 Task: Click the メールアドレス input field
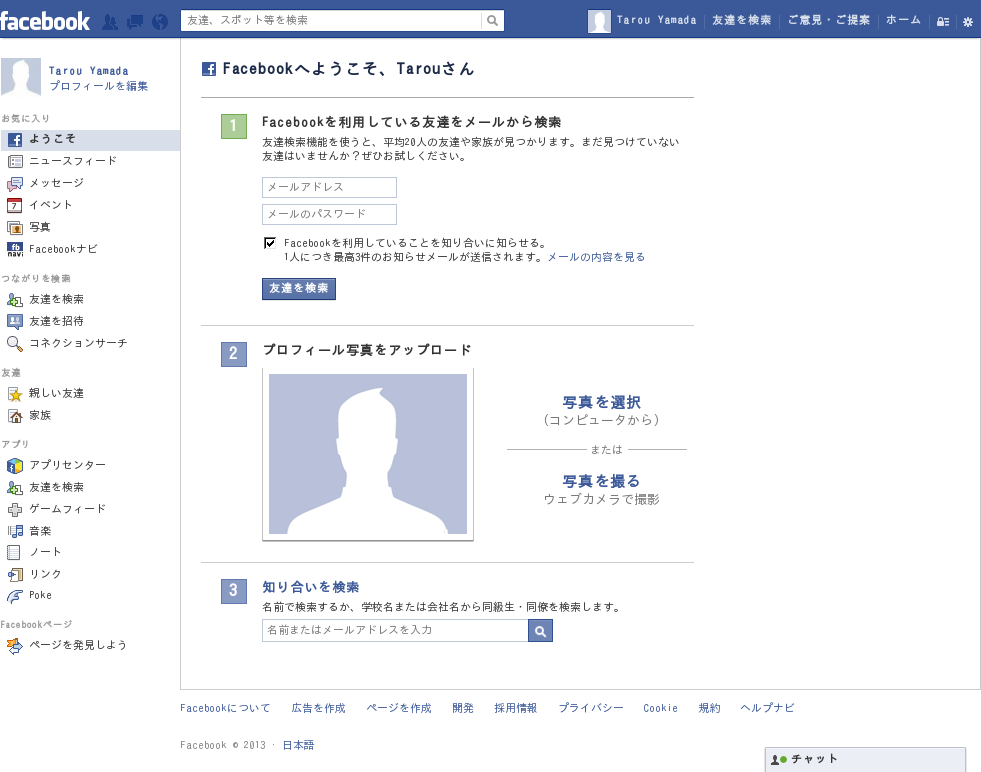pos(329,187)
